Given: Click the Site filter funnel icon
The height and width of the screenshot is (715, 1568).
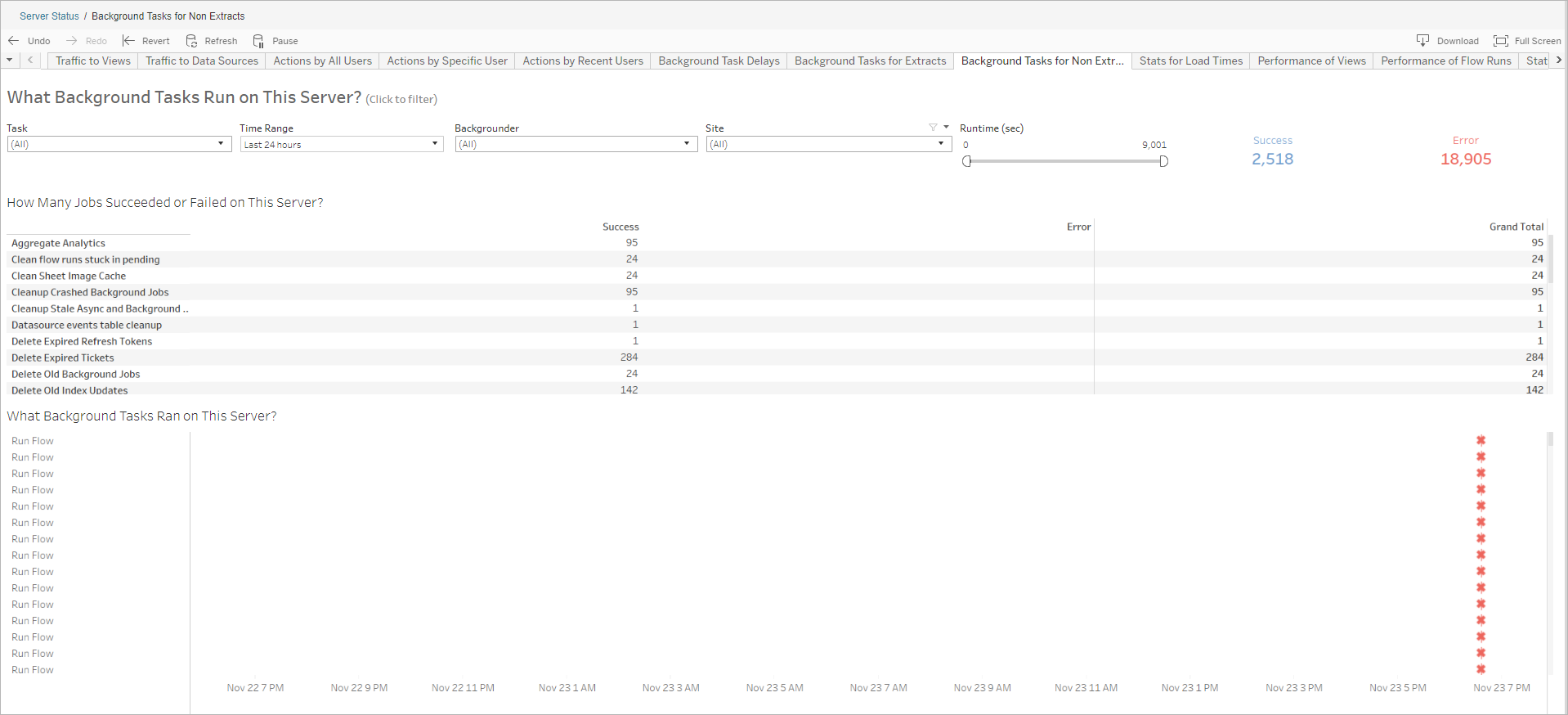Looking at the screenshot, I should [933, 128].
